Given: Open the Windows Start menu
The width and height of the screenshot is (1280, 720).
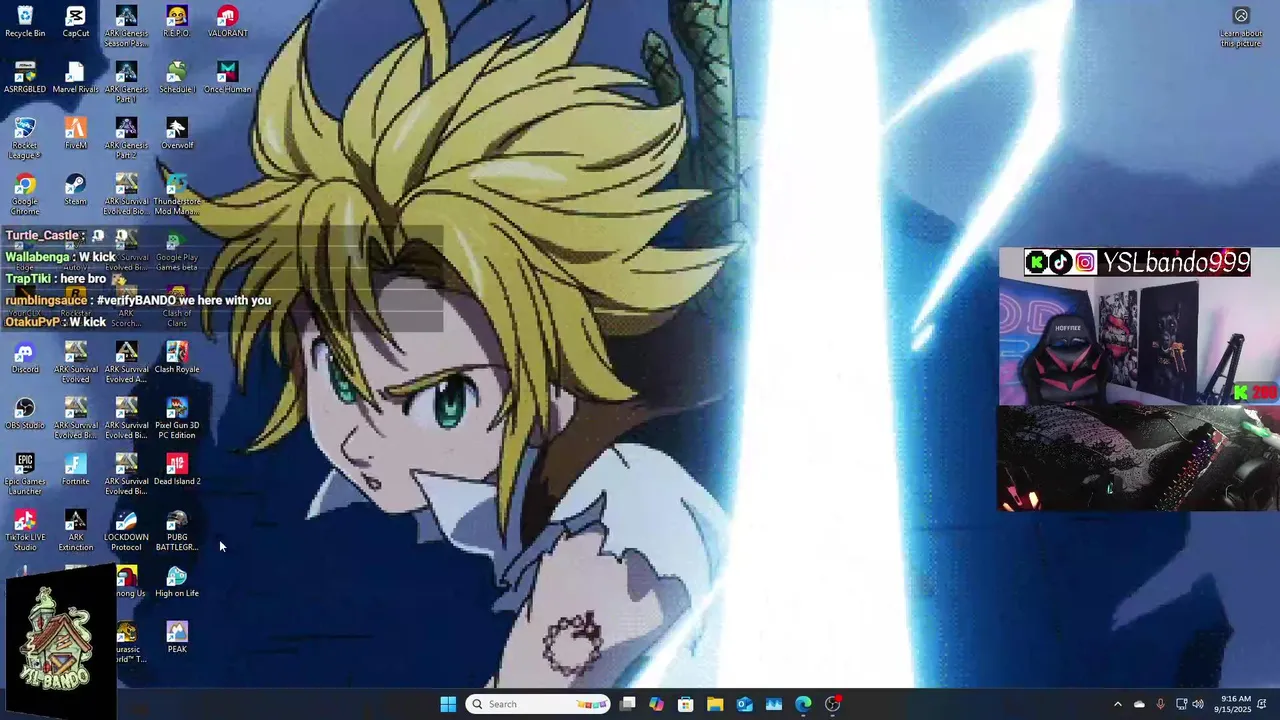Looking at the screenshot, I should coord(448,704).
